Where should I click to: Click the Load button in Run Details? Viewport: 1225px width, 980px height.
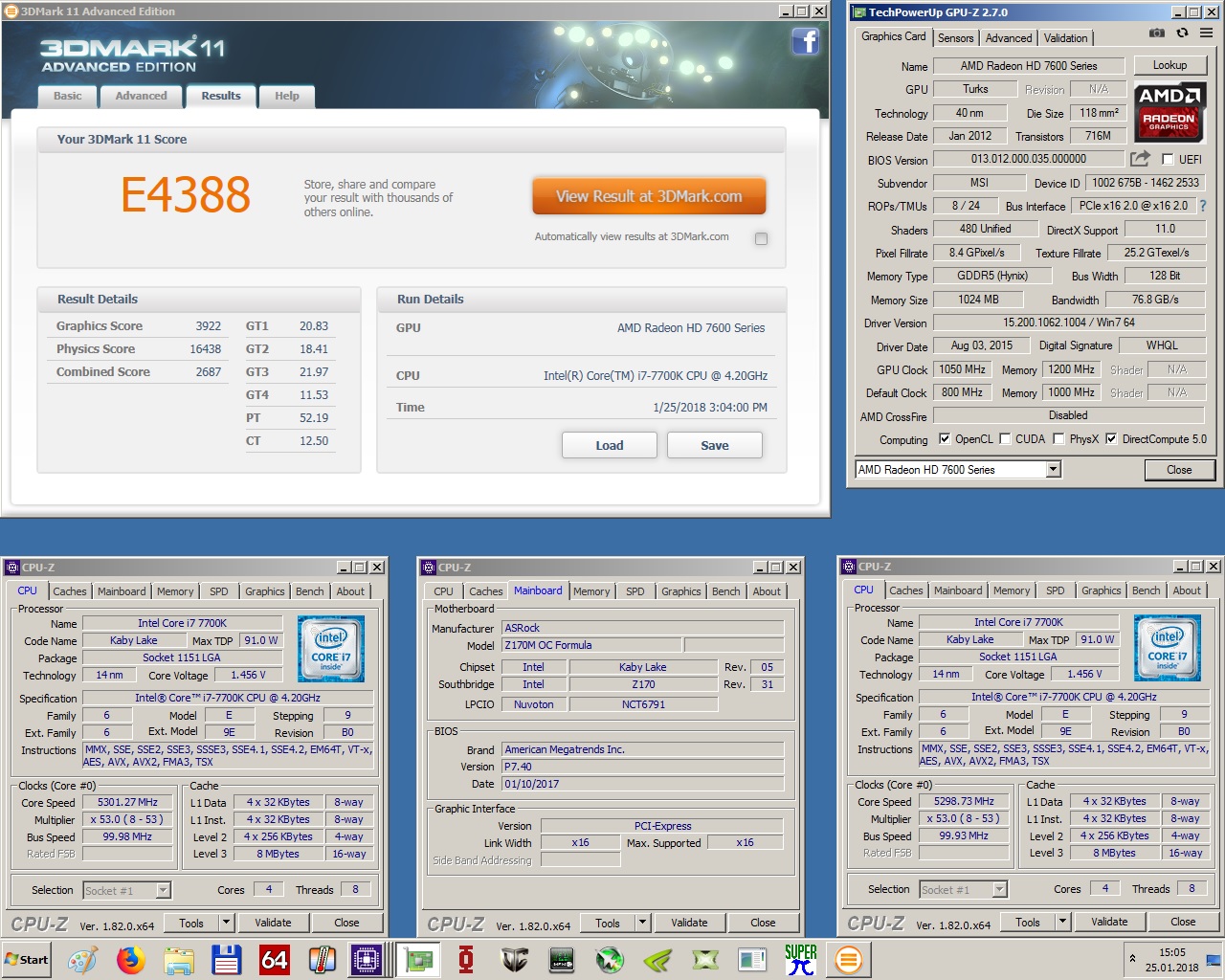coord(610,445)
